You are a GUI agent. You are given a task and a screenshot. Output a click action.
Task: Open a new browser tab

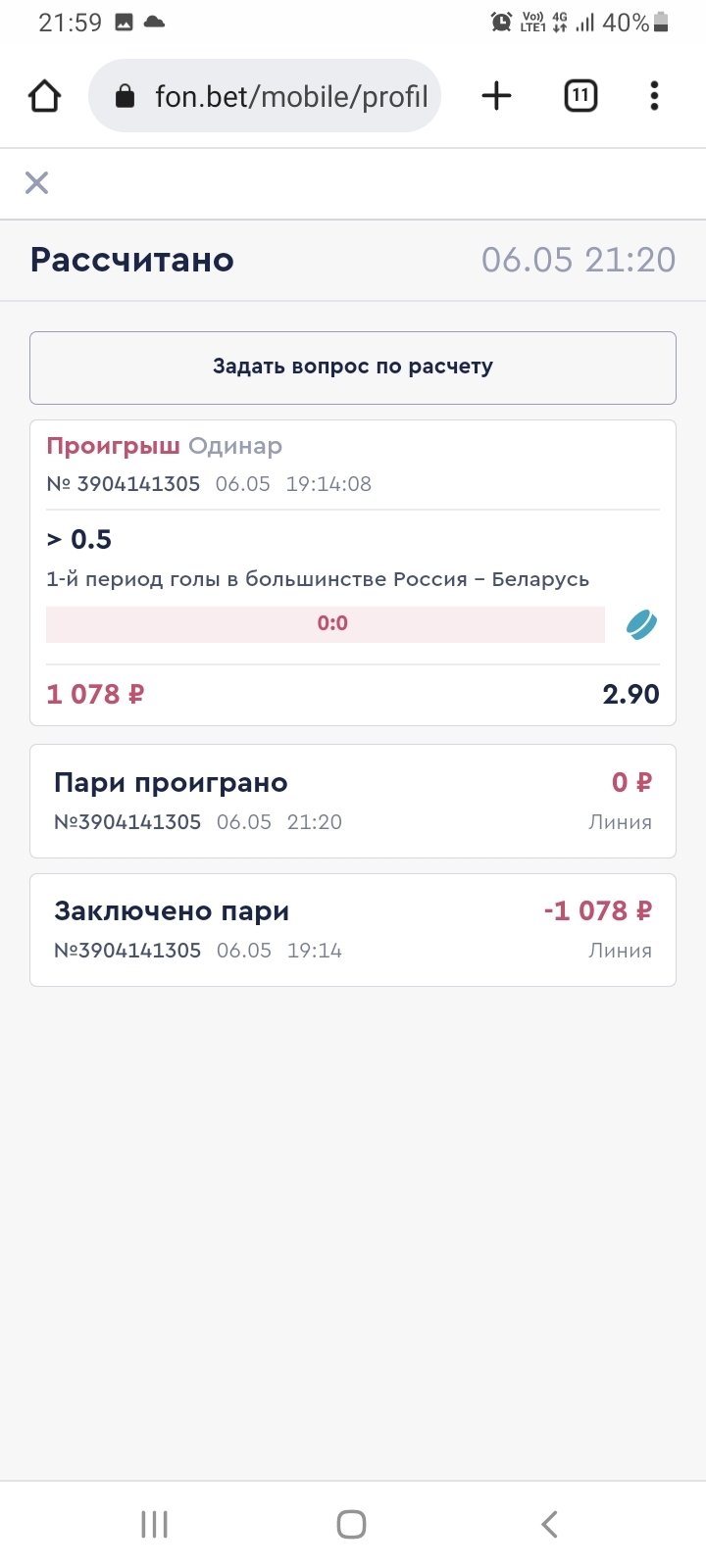pos(496,96)
